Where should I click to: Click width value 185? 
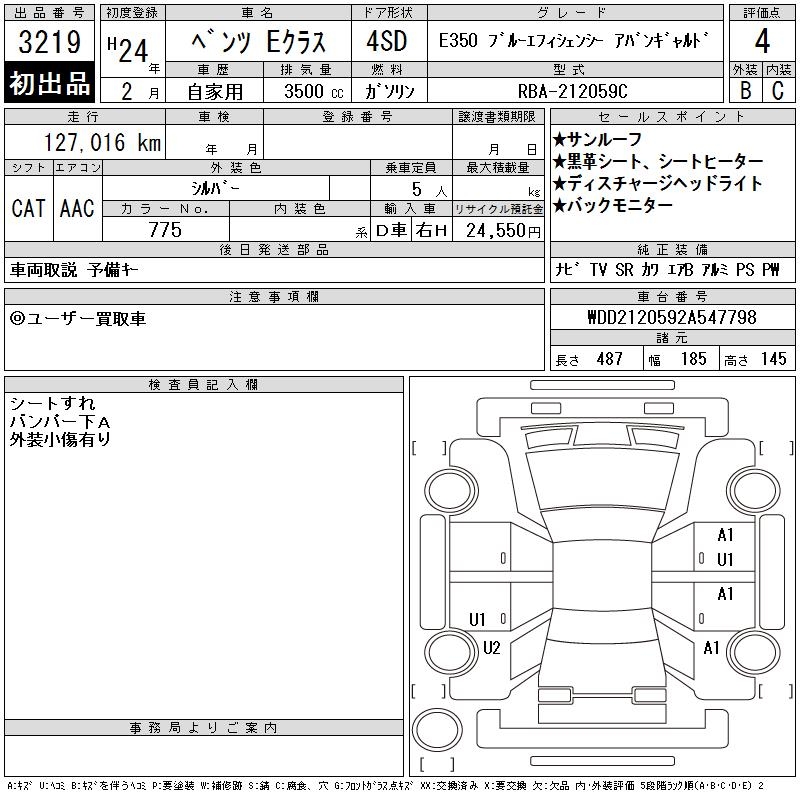pyautogui.click(x=693, y=359)
